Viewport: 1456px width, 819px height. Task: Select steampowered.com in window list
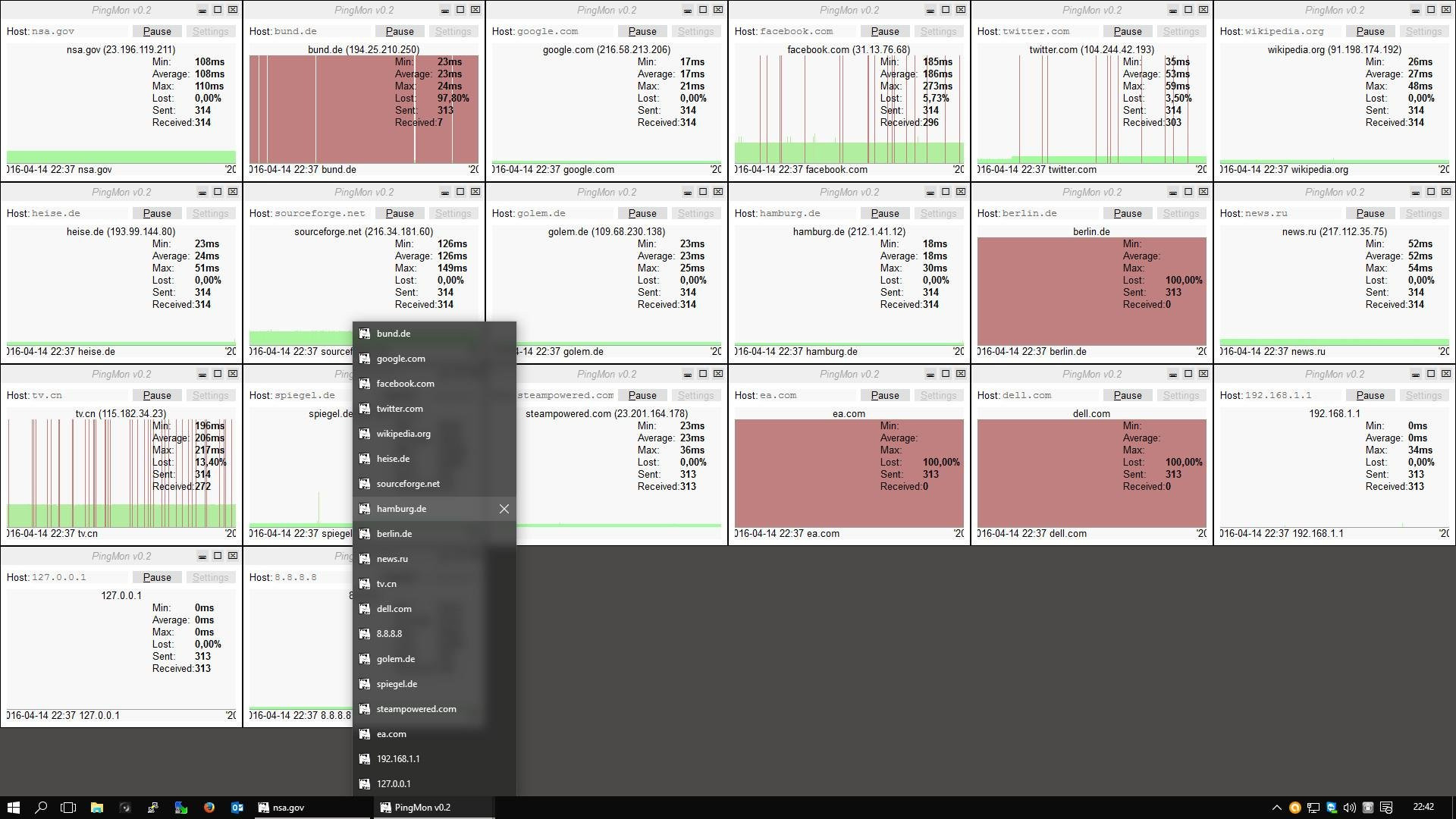[x=435, y=709]
